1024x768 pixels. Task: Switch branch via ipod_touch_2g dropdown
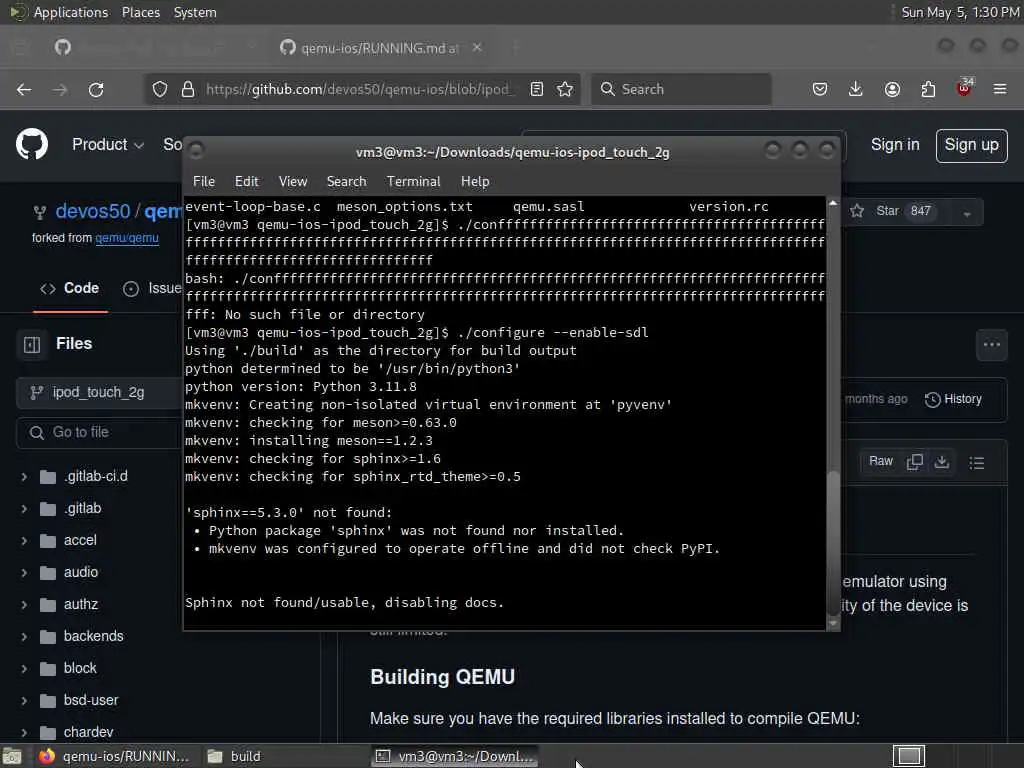[x=98, y=392]
